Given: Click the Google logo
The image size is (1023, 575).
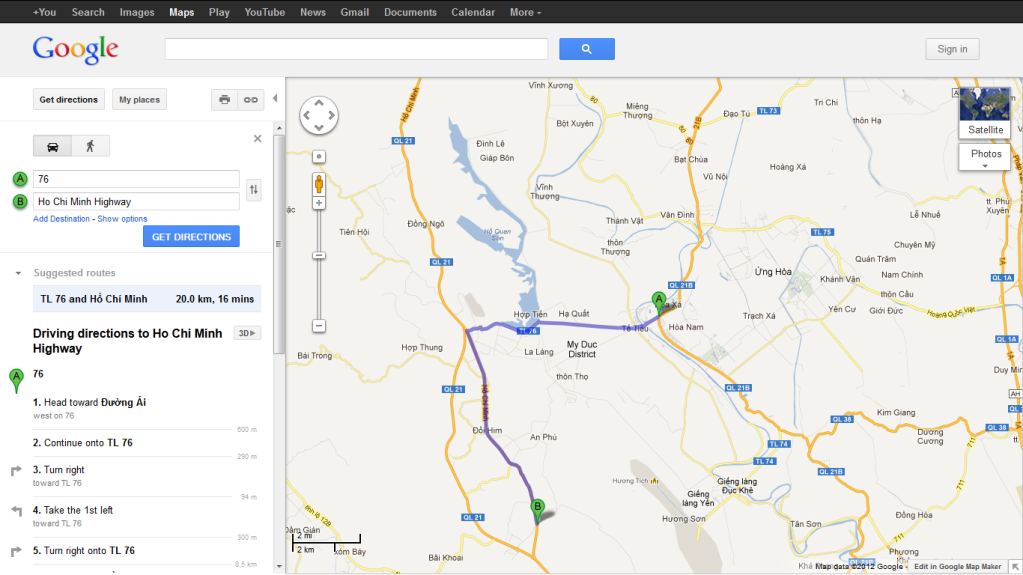Looking at the screenshot, I should pyautogui.click(x=76, y=50).
